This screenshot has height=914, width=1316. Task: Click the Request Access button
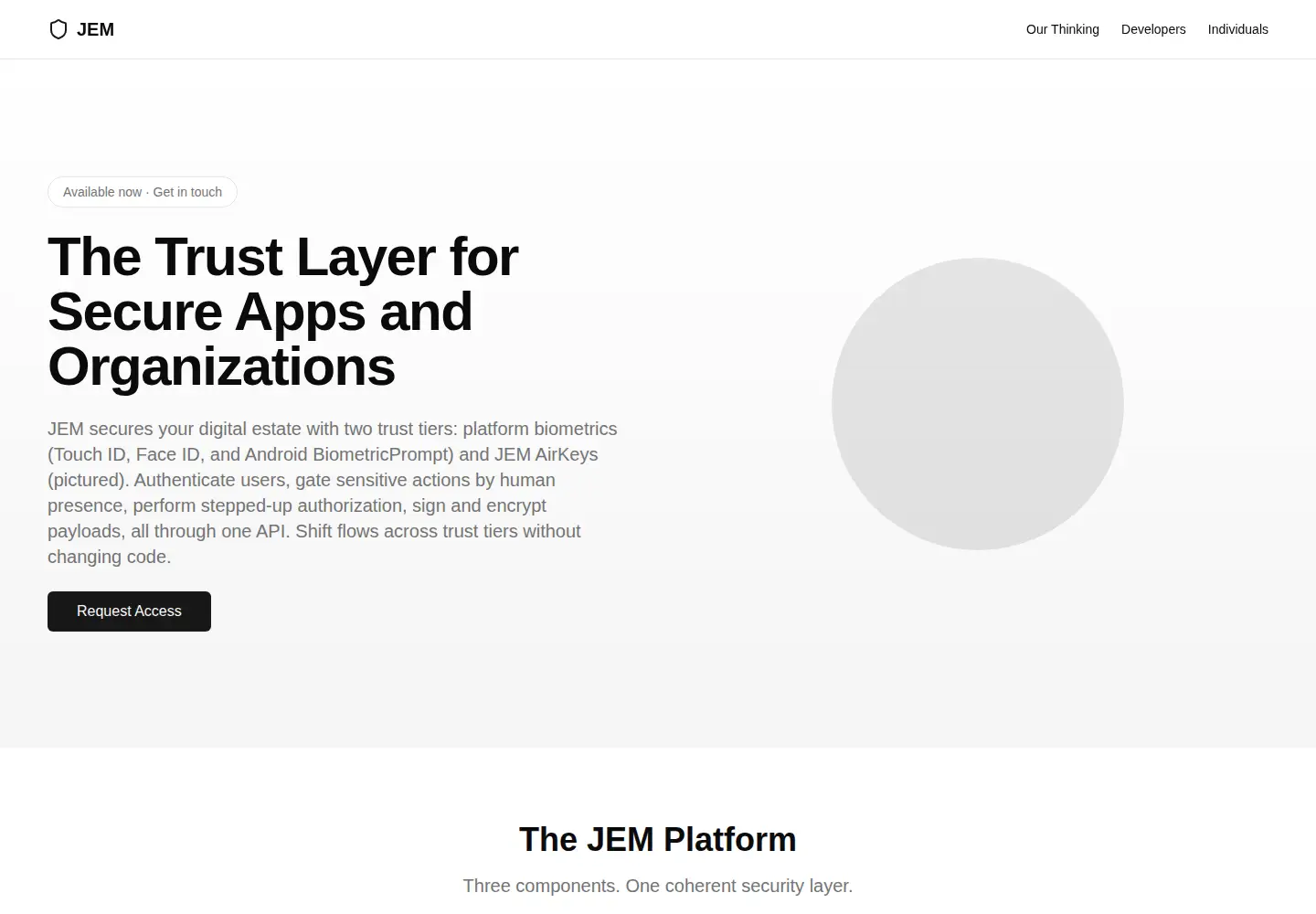point(129,611)
